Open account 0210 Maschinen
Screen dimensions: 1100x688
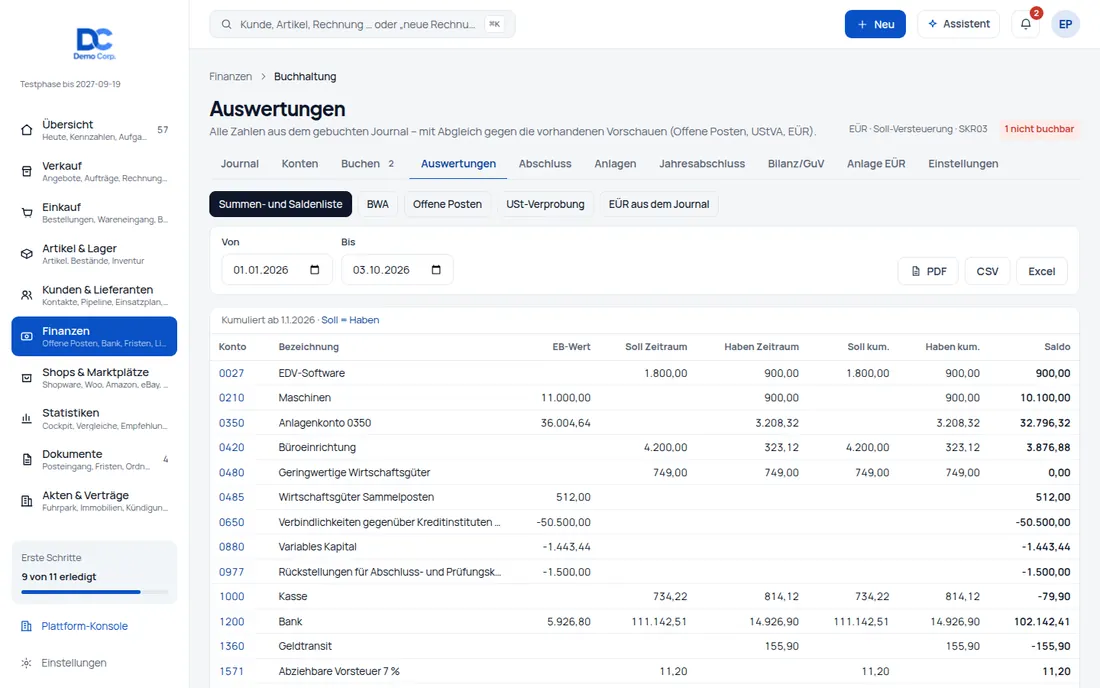pos(232,398)
